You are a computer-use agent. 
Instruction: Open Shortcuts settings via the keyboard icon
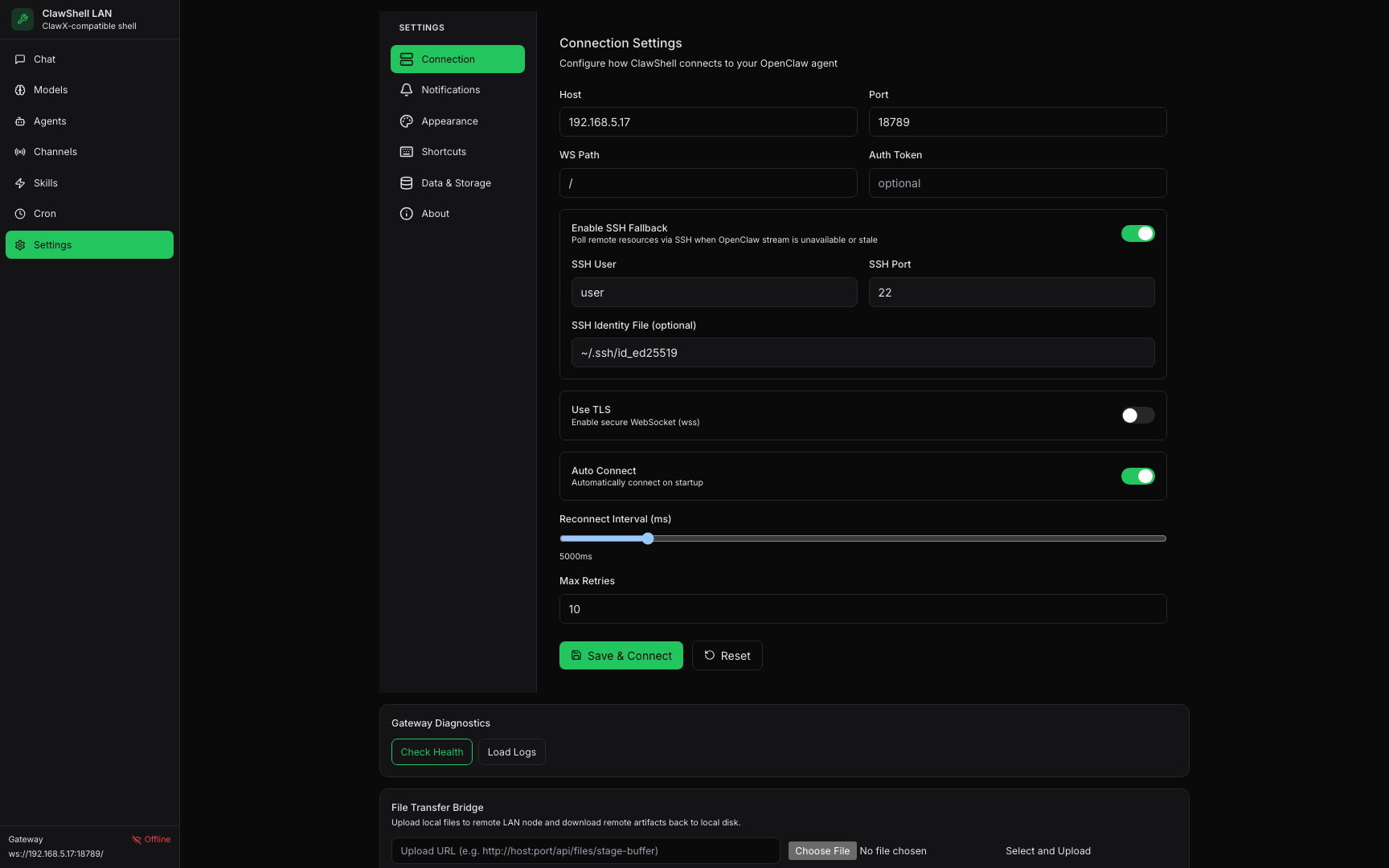pyautogui.click(x=406, y=151)
